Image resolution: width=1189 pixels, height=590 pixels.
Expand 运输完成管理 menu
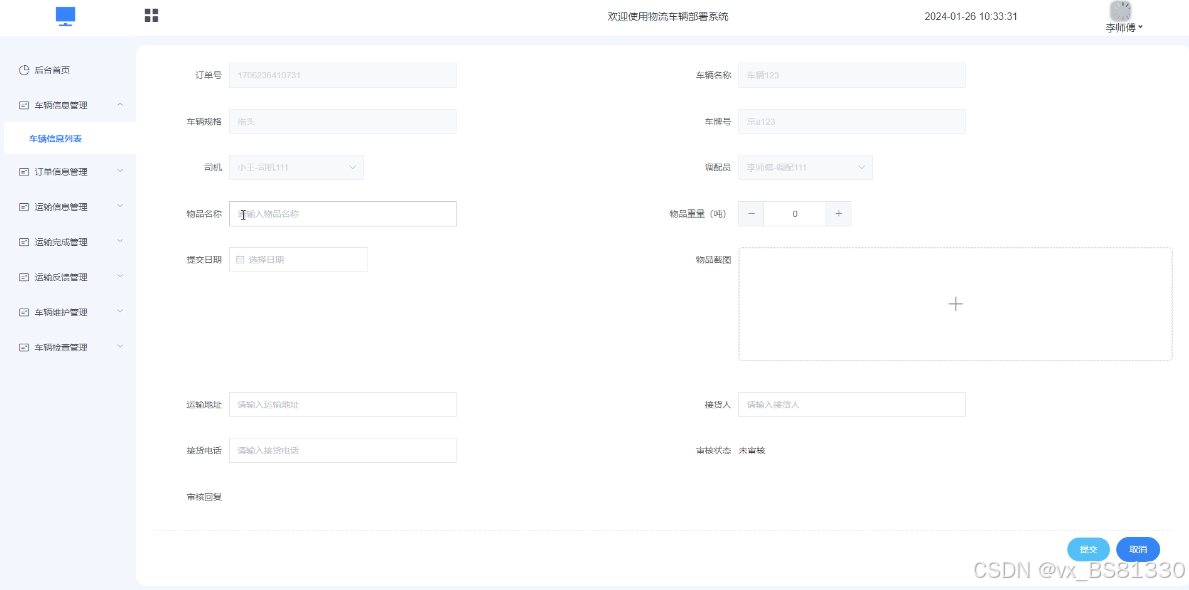[67, 242]
